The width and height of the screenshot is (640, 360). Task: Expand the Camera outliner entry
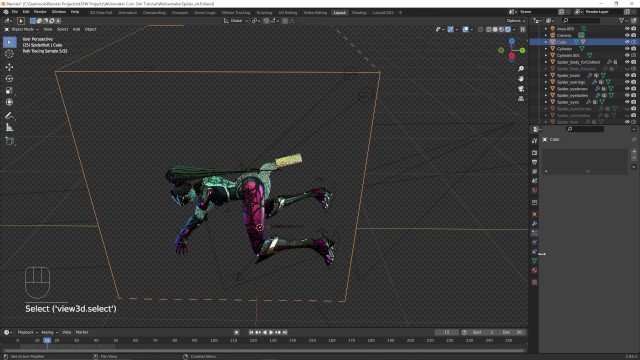tap(546, 36)
